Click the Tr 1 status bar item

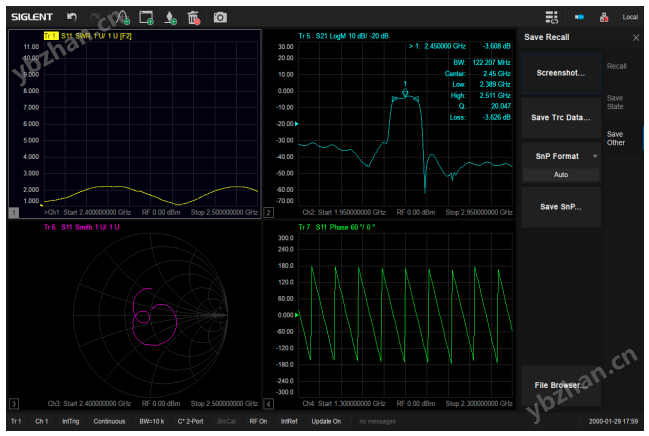tap(16, 422)
